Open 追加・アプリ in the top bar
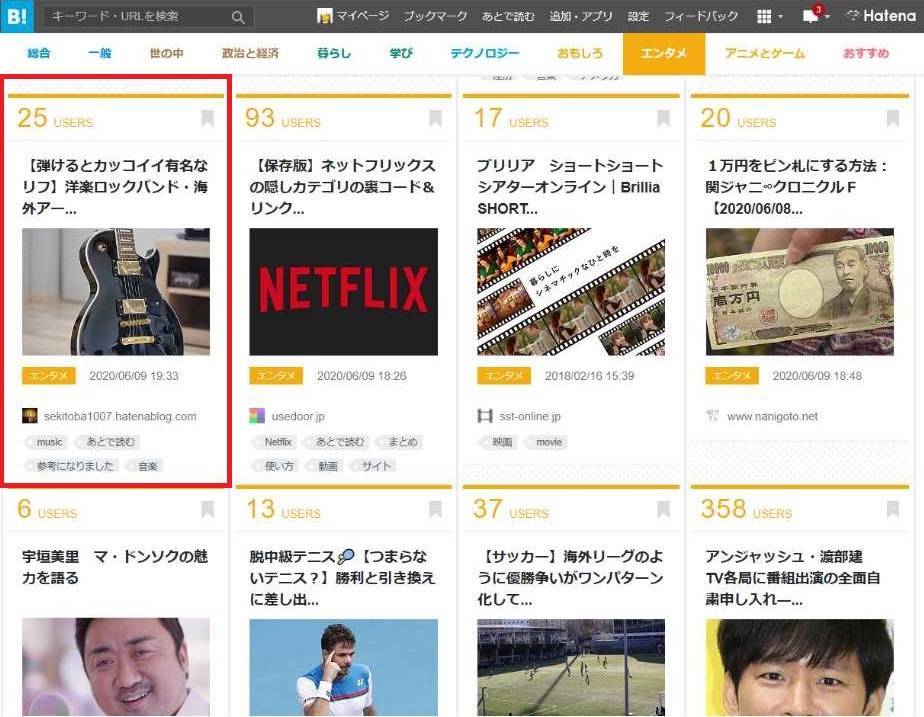This screenshot has width=924, height=717. (580, 16)
